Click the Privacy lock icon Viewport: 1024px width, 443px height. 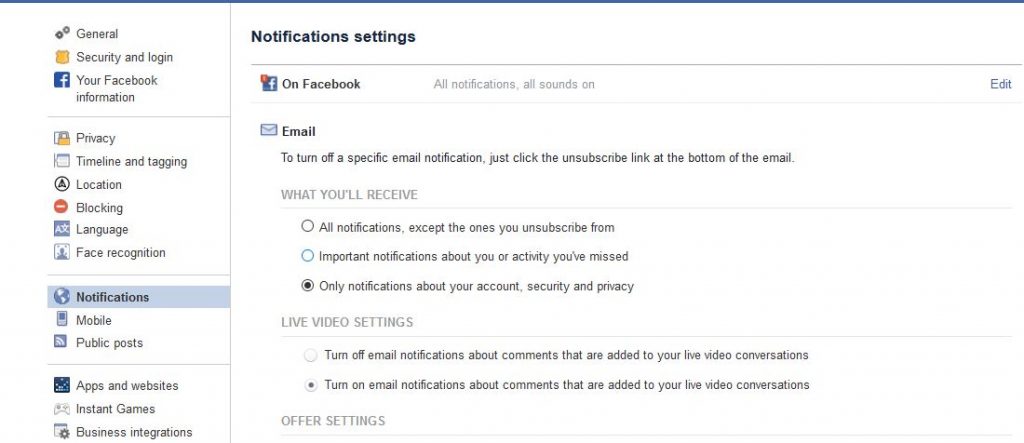pyautogui.click(x=62, y=138)
